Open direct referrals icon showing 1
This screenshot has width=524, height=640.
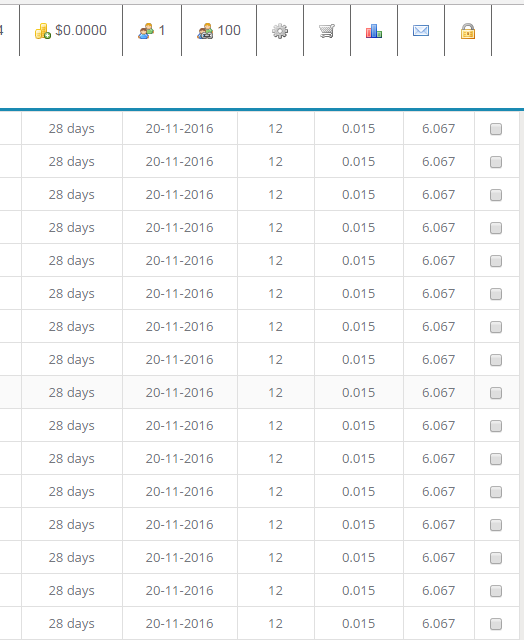pos(146,31)
